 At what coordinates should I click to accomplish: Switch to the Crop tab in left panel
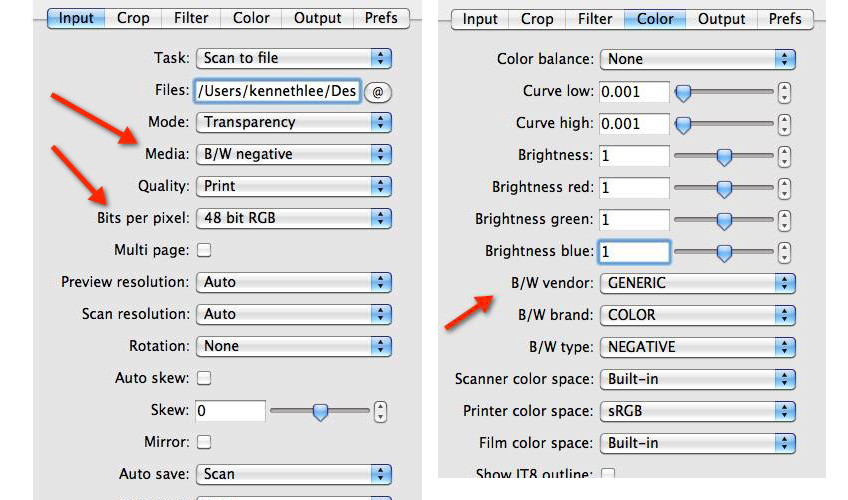pyautogui.click(x=133, y=18)
